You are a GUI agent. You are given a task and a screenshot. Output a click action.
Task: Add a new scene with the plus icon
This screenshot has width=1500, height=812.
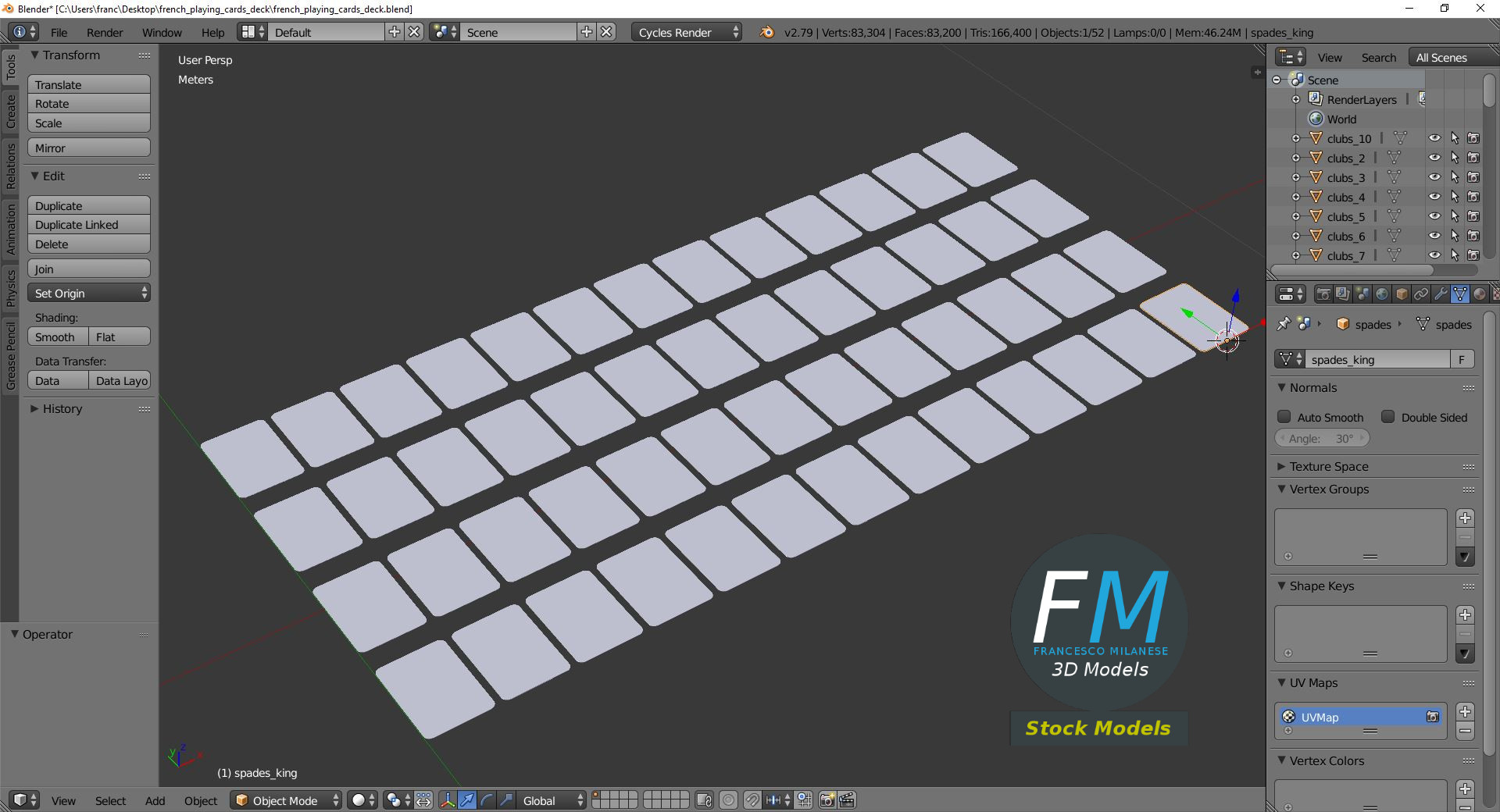pos(587,32)
